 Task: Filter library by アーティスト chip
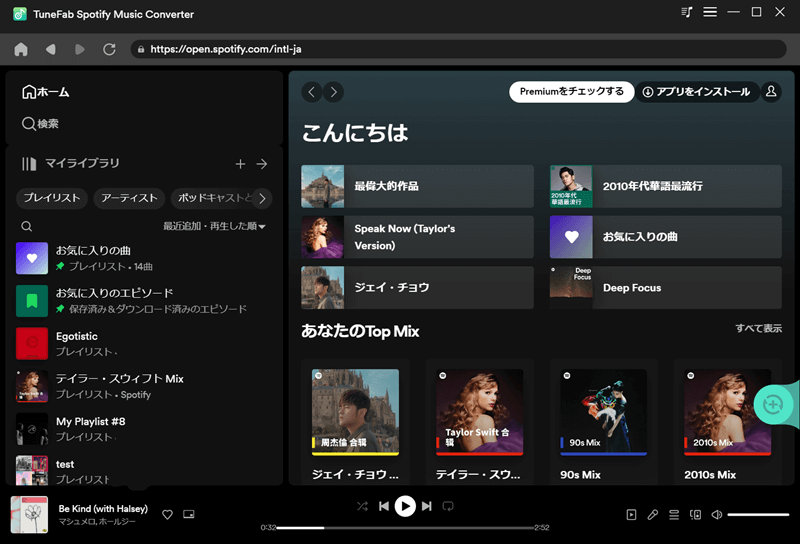click(x=129, y=198)
